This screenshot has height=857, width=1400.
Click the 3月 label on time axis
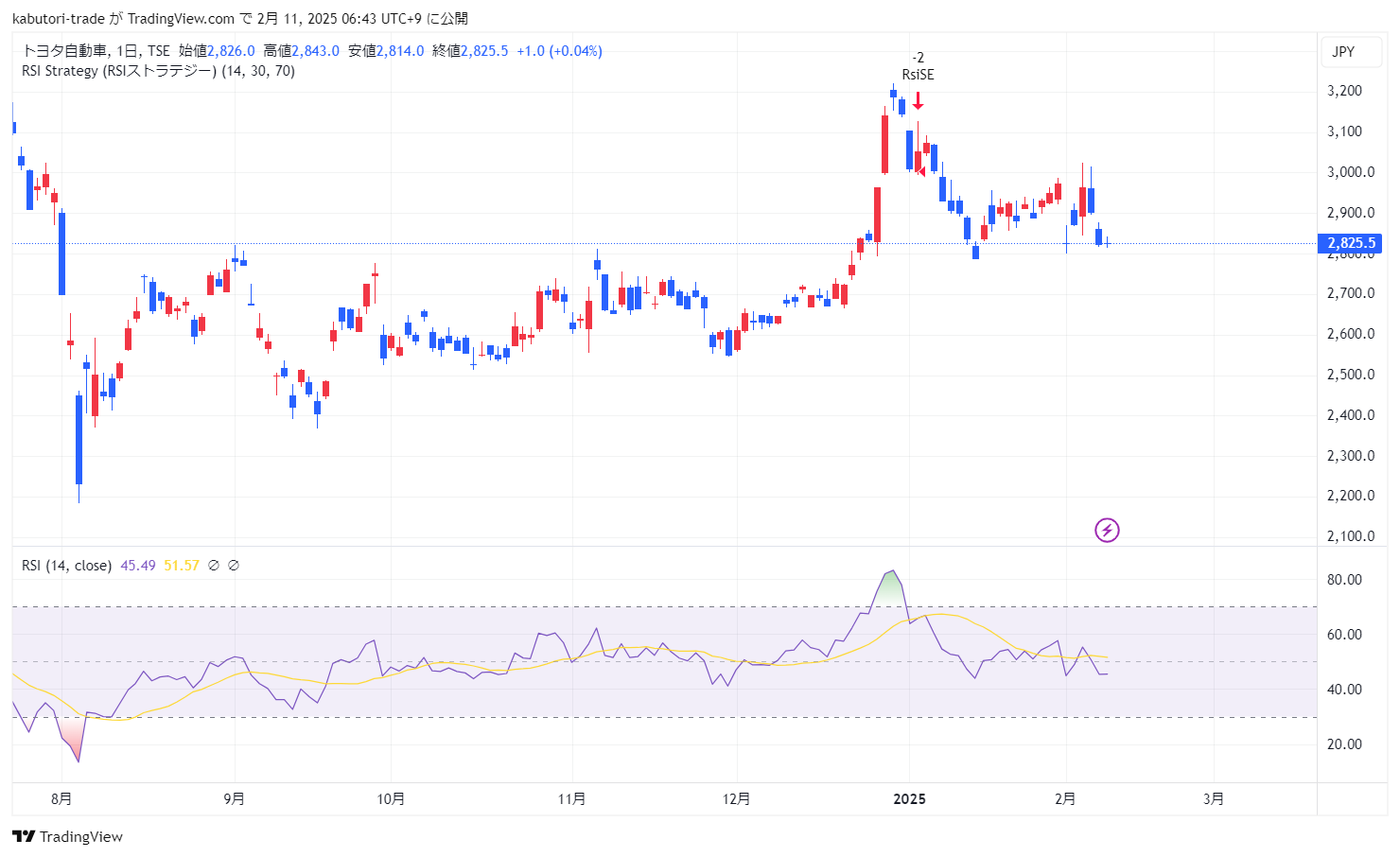coord(1214,799)
